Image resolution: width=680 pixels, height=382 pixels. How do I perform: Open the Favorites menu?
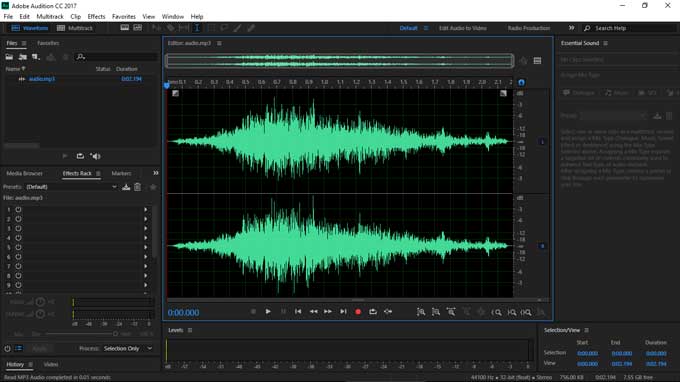124,16
